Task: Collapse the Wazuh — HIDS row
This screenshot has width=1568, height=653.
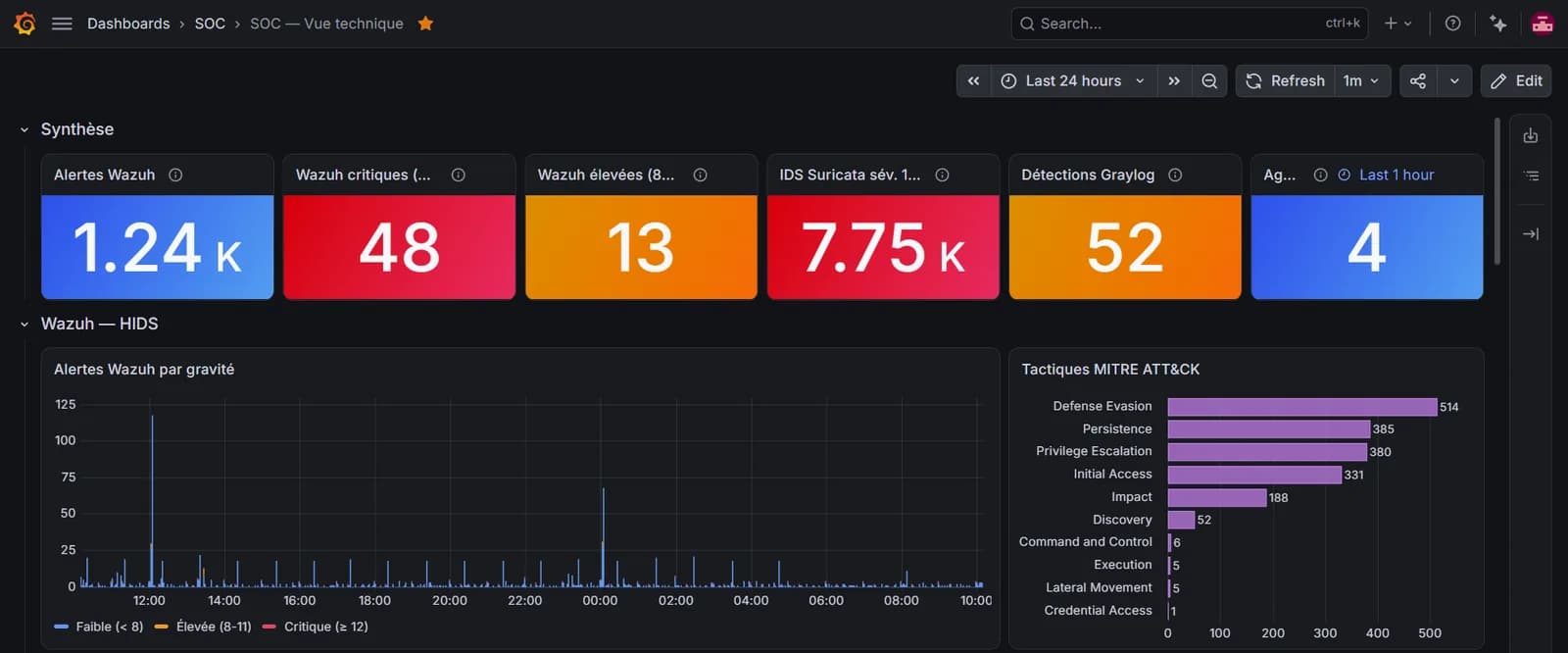Action: pyautogui.click(x=24, y=324)
